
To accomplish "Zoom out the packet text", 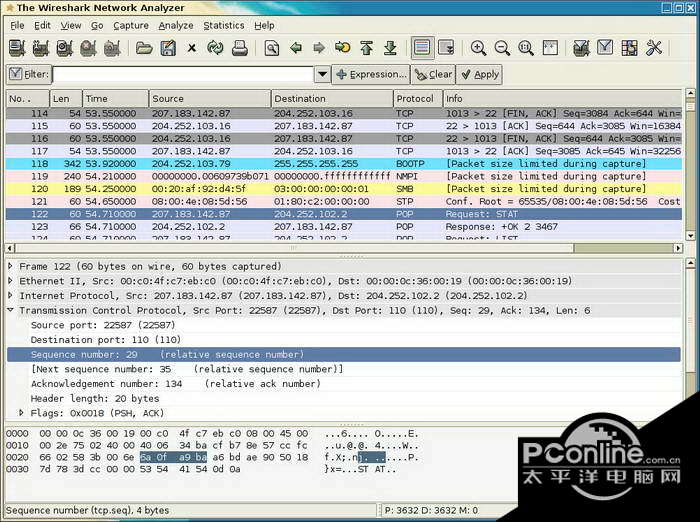I will pos(502,48).
